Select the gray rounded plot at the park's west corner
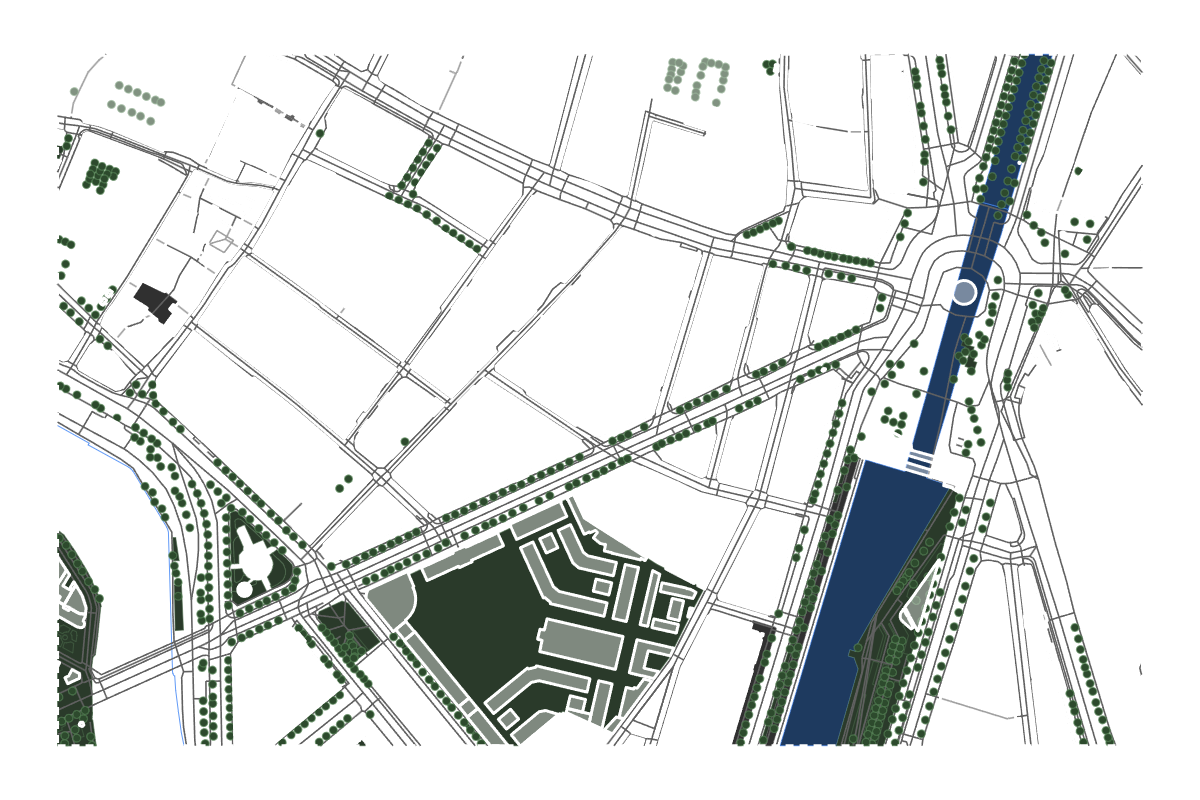 coord(392,602)
